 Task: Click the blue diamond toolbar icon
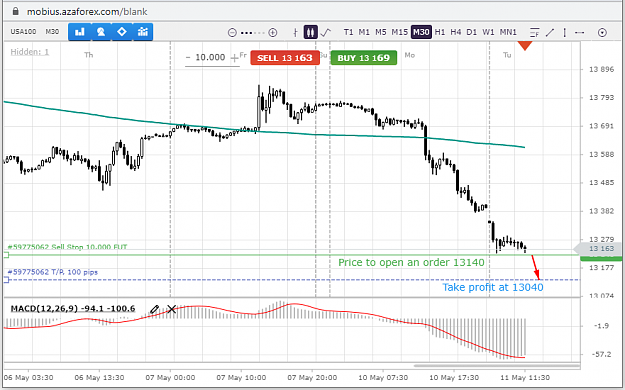(x=122, y=32)
